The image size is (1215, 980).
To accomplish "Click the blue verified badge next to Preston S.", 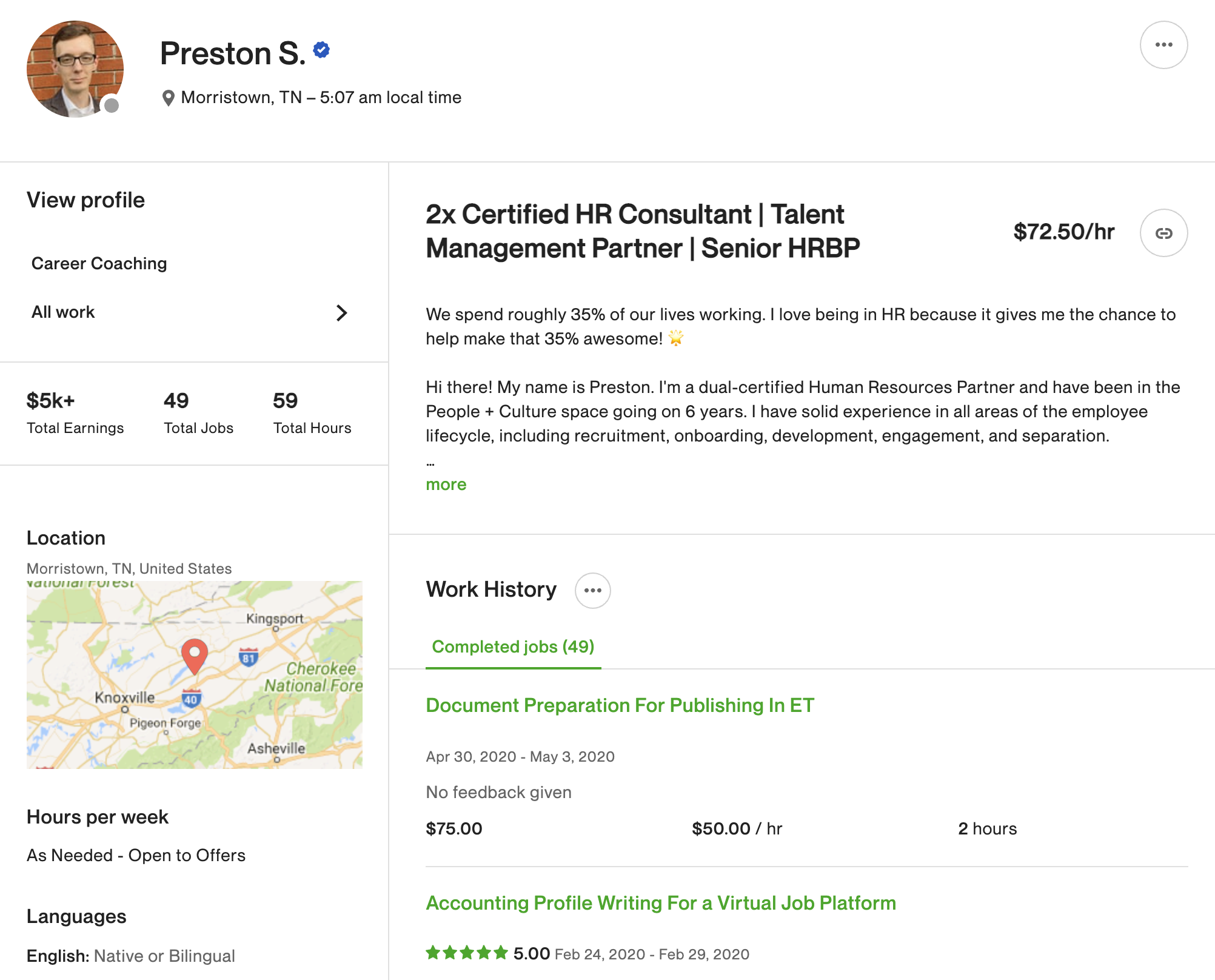I will (x=322, y=51).
